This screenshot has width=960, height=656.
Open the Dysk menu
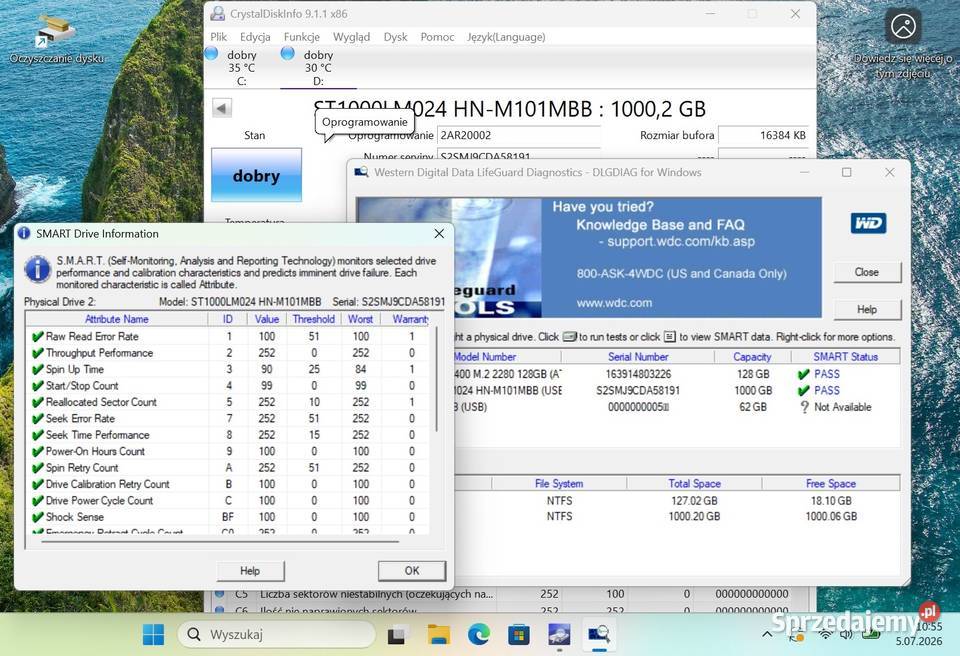396,37
